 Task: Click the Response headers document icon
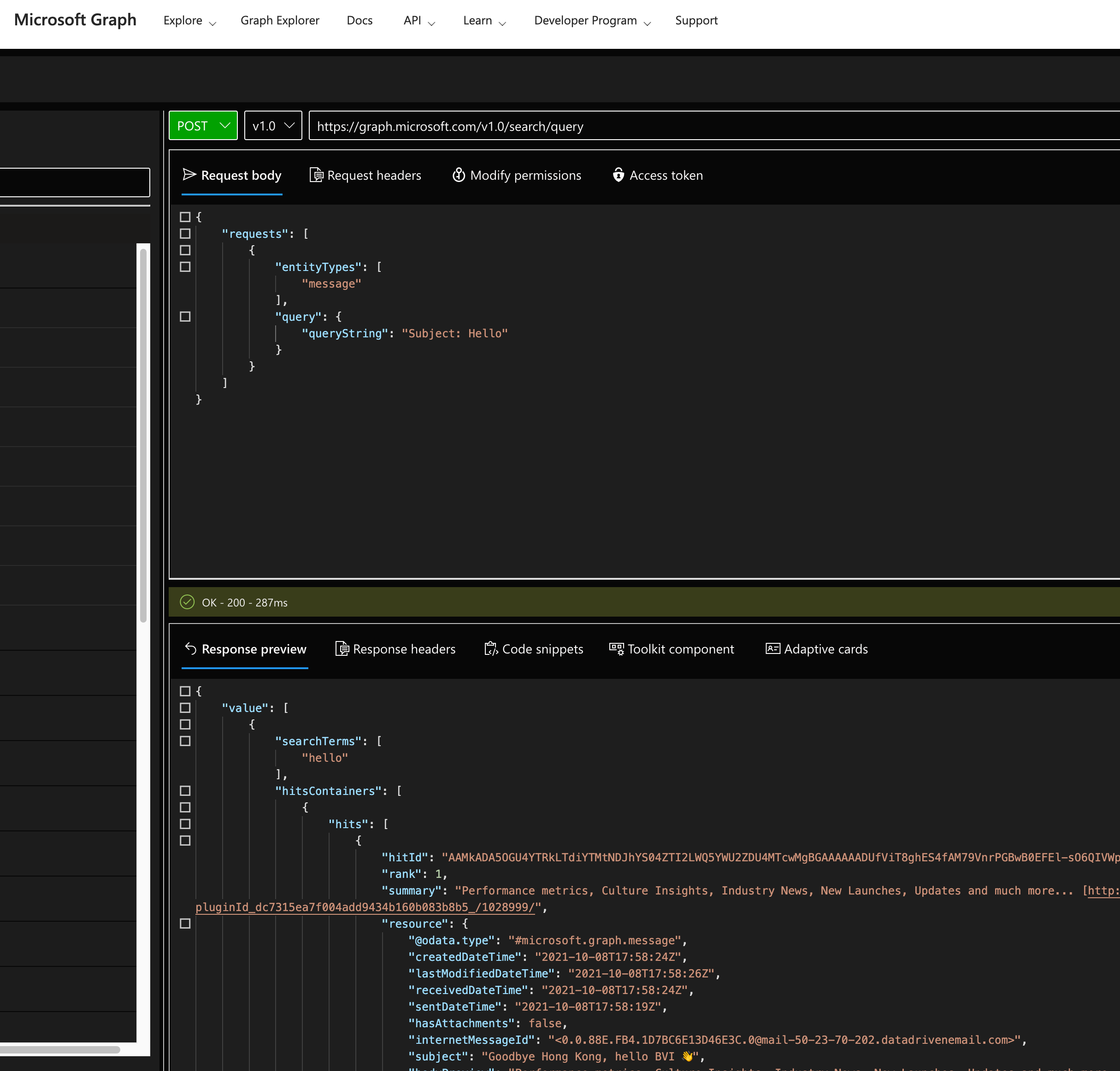click(x=342, y=648)
